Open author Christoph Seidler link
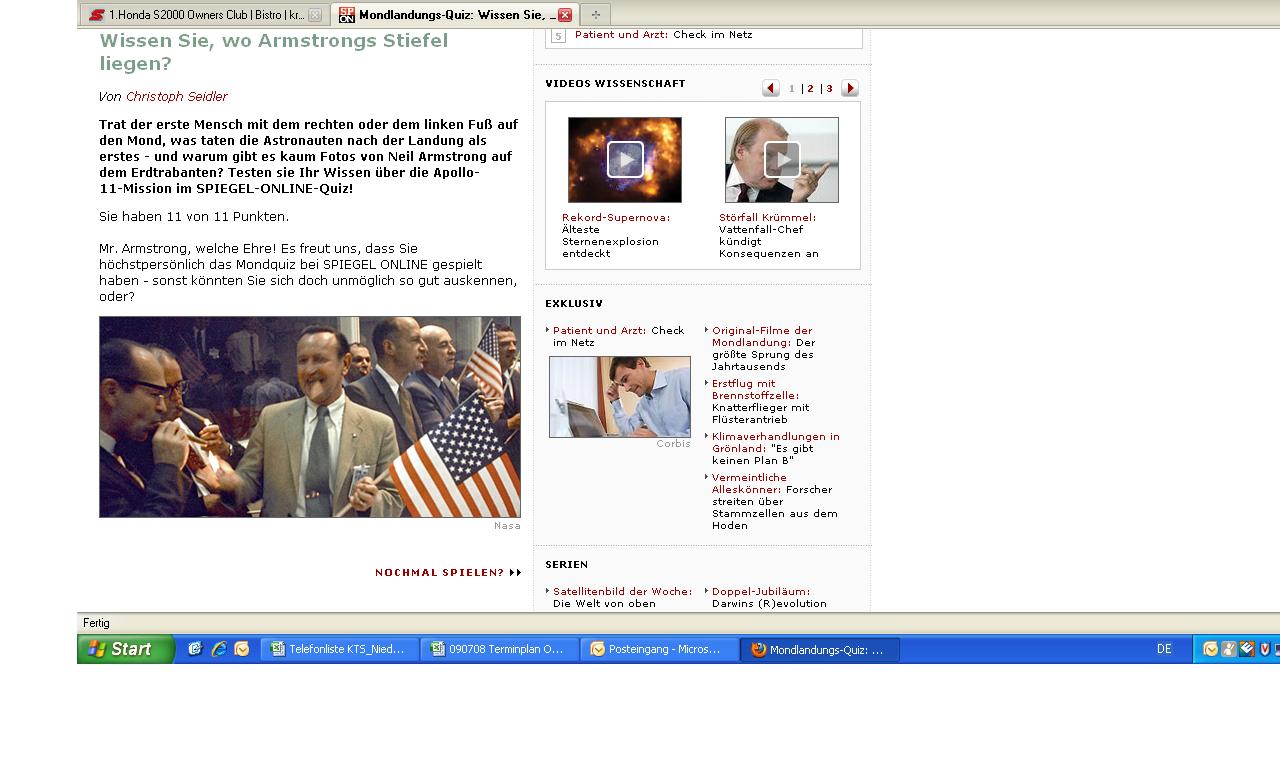The image size is (1280, 768). pyautogui.click(x=177, y=97)
